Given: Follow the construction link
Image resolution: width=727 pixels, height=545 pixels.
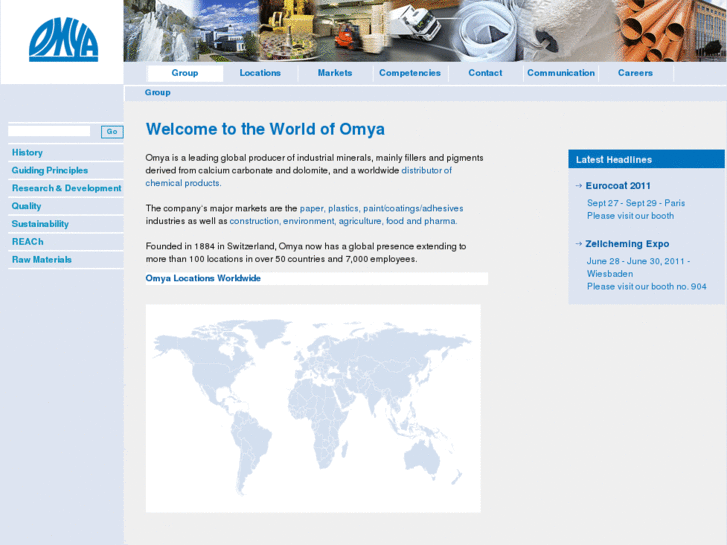Looking at the screenshot, I should (x=255, y=221).
